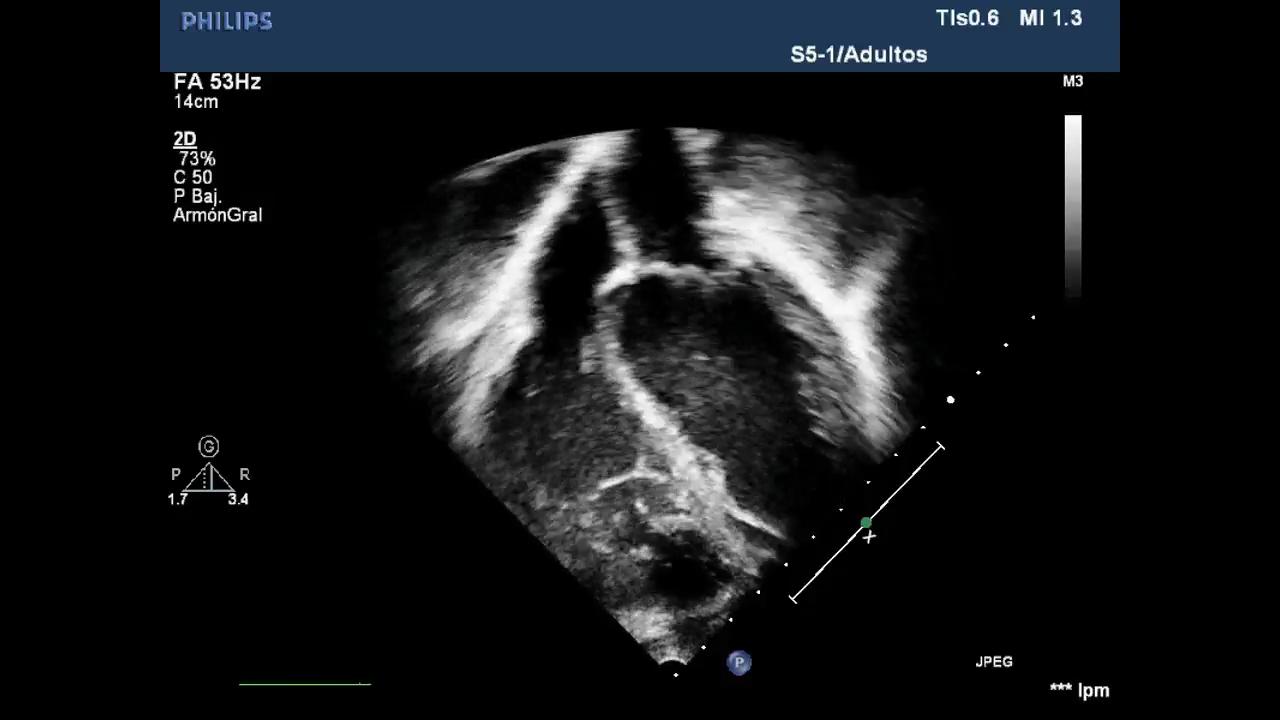This screenshot has width=1280, height=720.
Task: Open the S5-1/Adultos transducer preset
Action: (858, 55)
